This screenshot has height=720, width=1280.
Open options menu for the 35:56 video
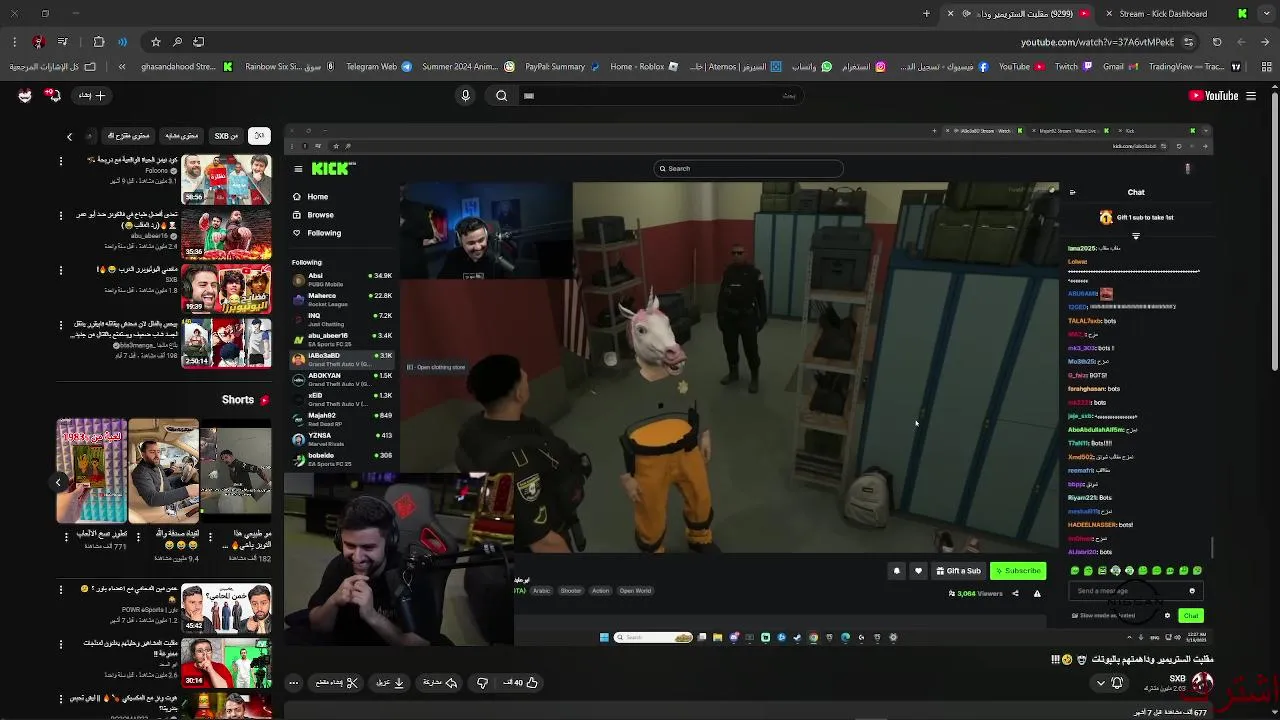tap(61, 216)
